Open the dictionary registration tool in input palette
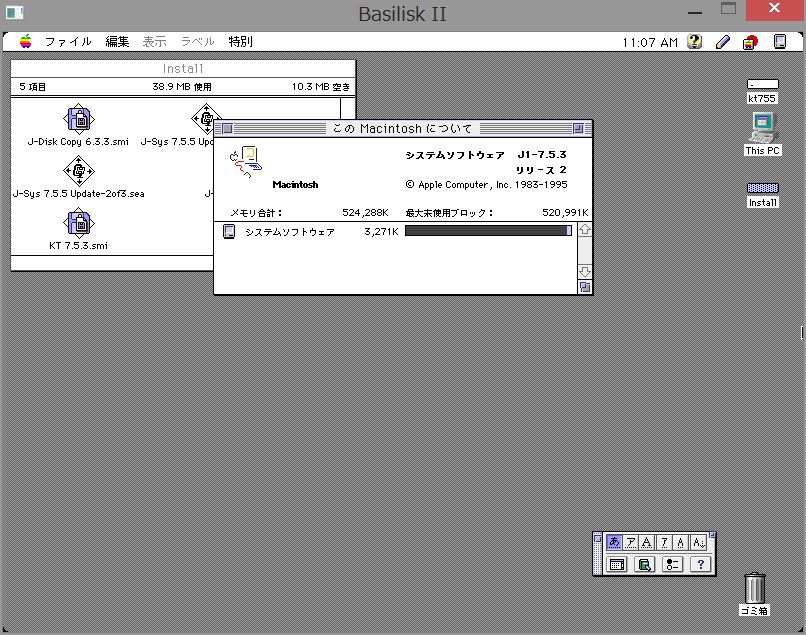The width and height of the screenshot is (806, 635). (645, 564)
